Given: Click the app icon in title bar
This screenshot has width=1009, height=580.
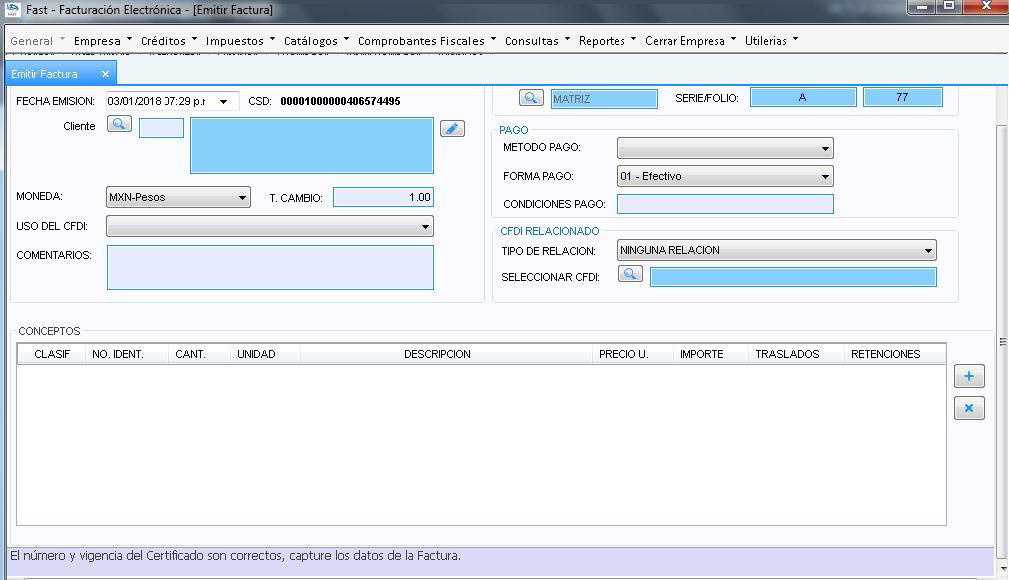Looking at the screenshot, I should click(12, 9).
